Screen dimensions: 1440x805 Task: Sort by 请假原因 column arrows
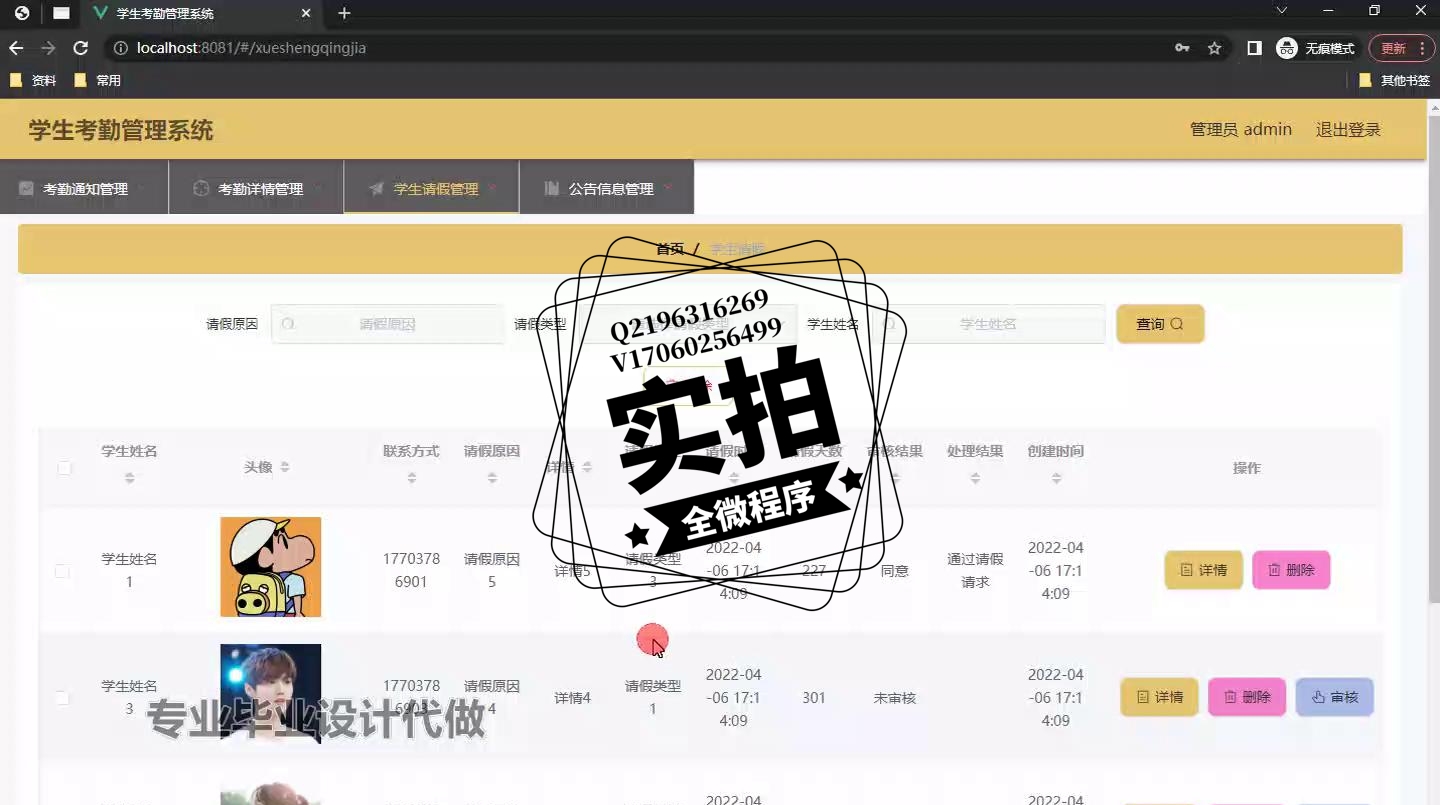click(492, 479)
